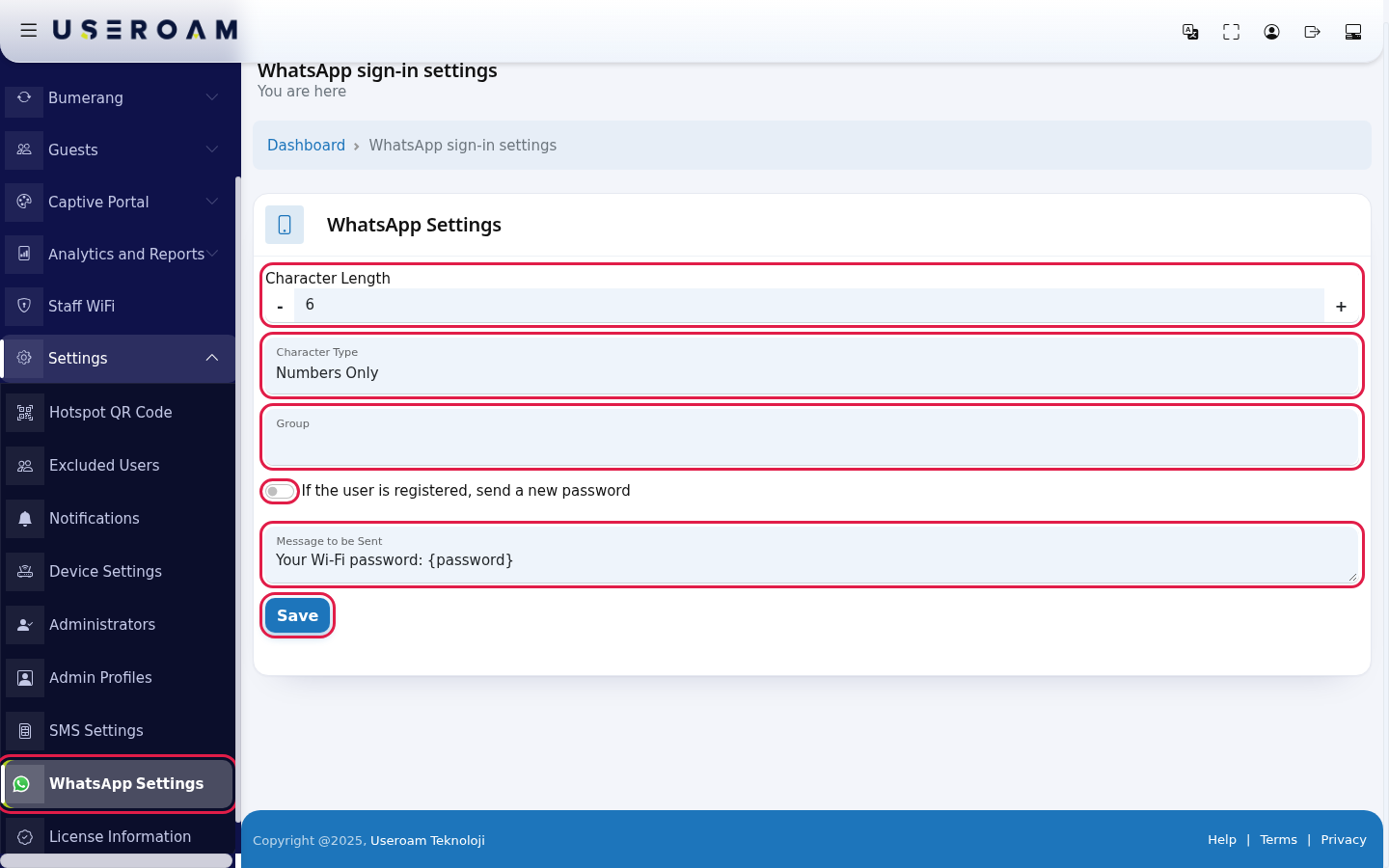
Task: Click the layout panel icon in header
Action: (1353, 32)
